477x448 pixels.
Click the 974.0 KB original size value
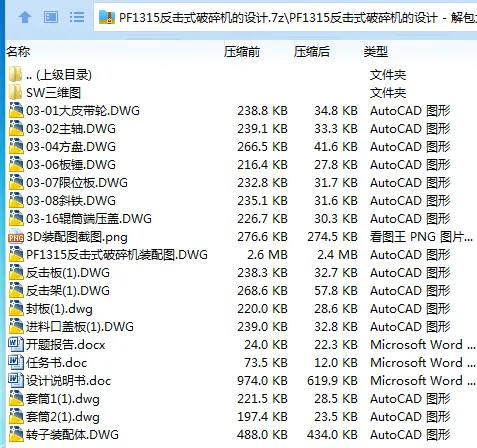point(262,381)
